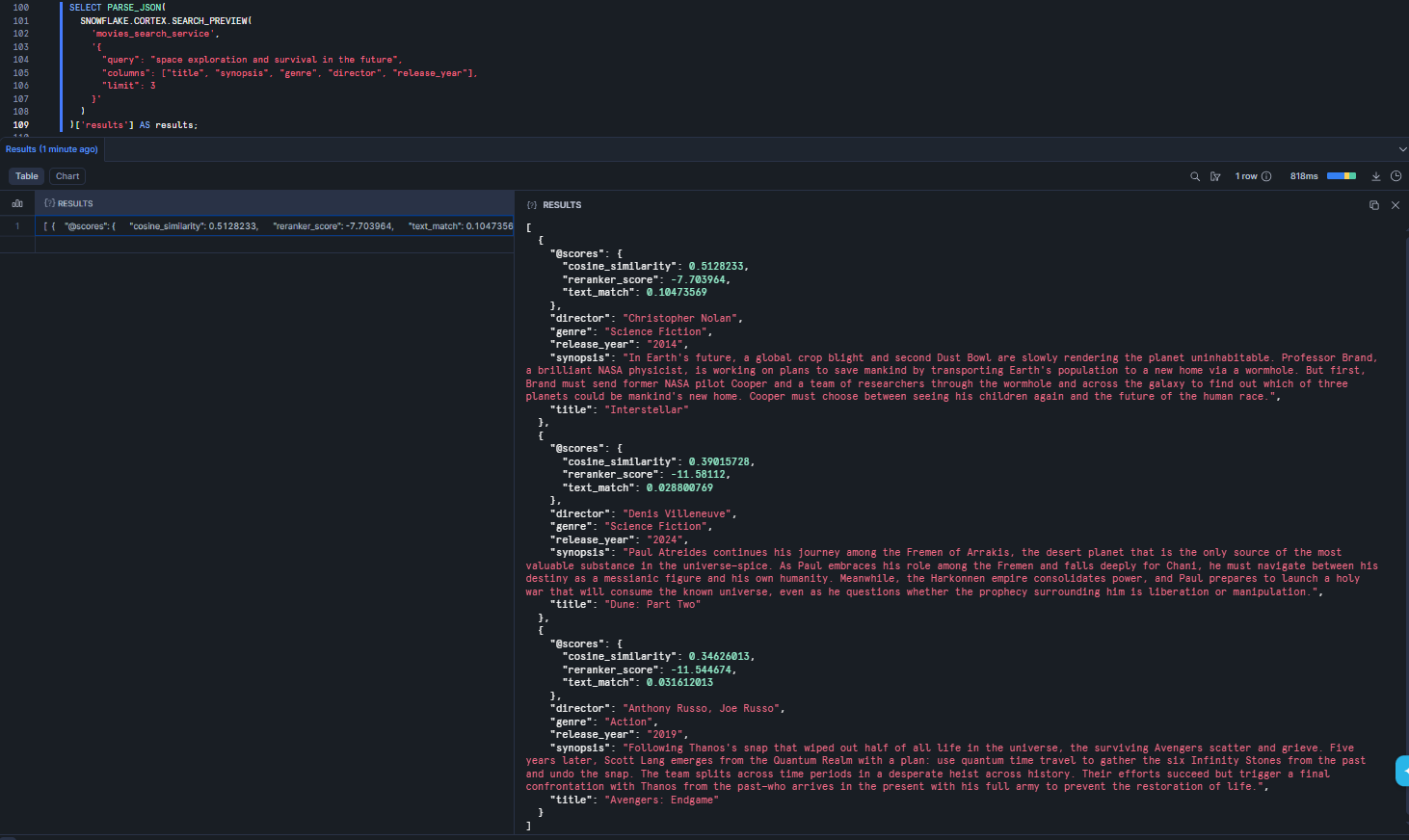Copy the RESULTS cell detail content

1374,205
